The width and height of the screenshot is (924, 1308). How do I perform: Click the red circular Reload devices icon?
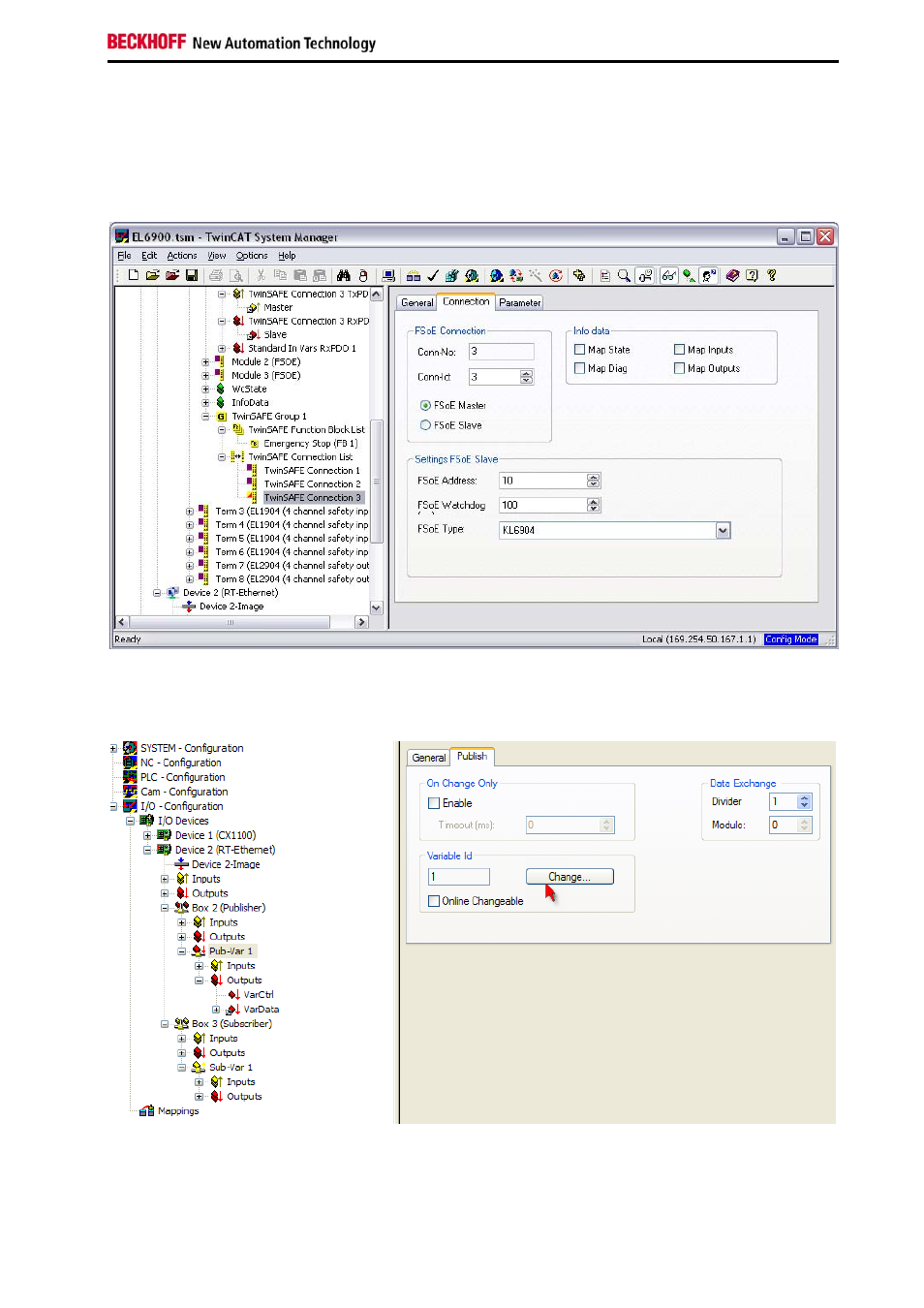[x=557, y=275]
